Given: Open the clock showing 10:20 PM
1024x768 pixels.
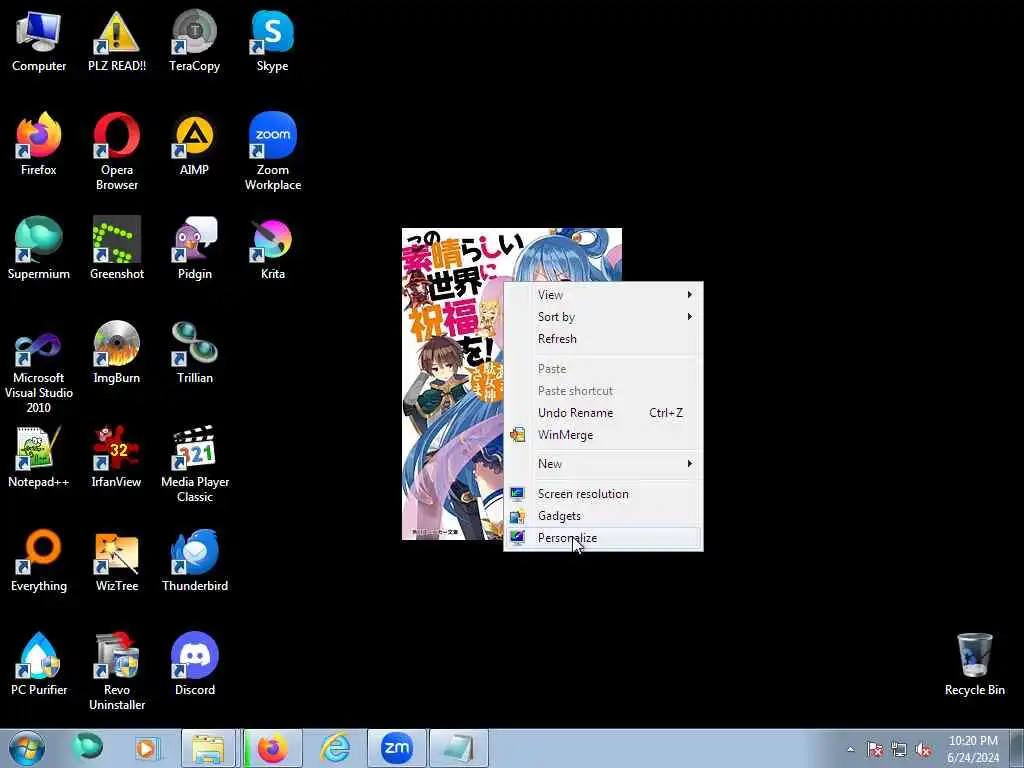Looking at the screenshot, I should click(x=973, y=749).
